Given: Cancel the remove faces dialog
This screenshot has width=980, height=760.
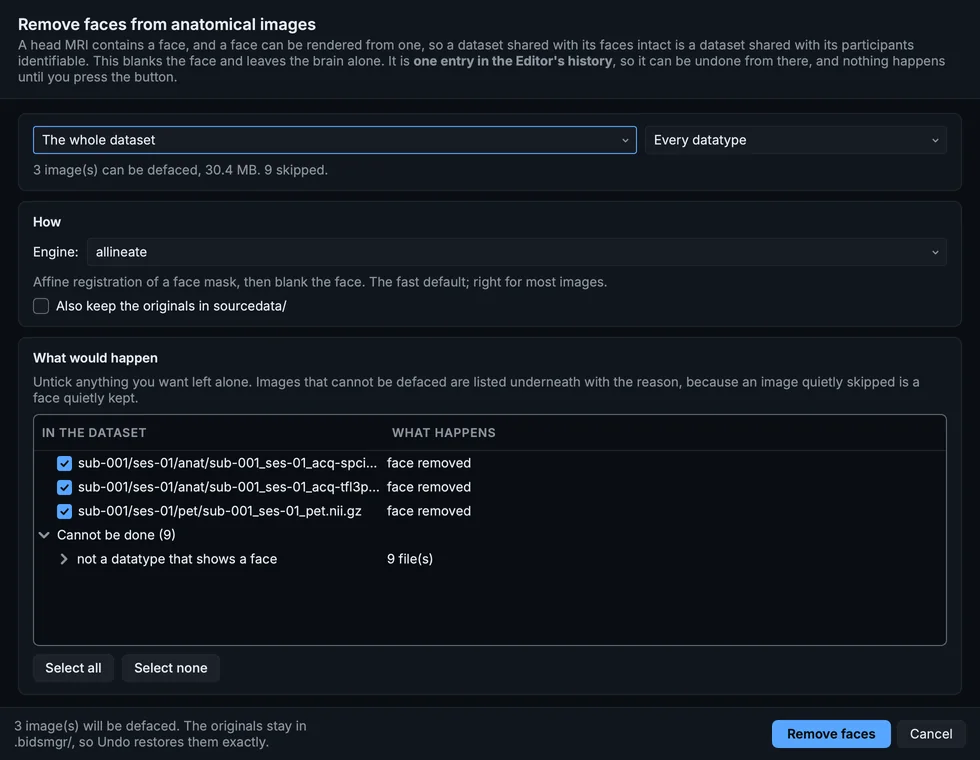Looking at the screenshot, I should point(931,734).
